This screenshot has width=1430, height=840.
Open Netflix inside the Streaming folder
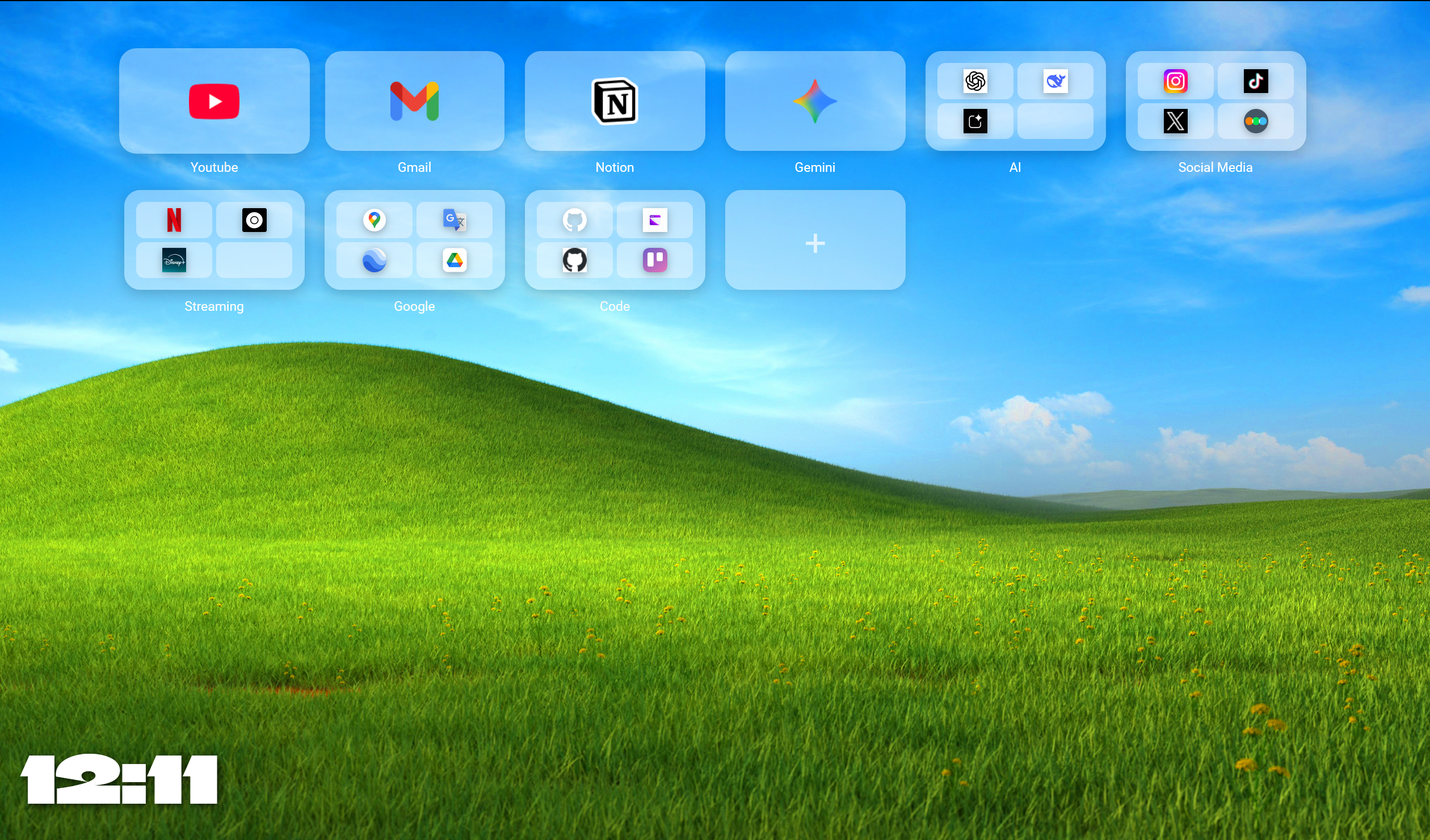tap(174, 220)
